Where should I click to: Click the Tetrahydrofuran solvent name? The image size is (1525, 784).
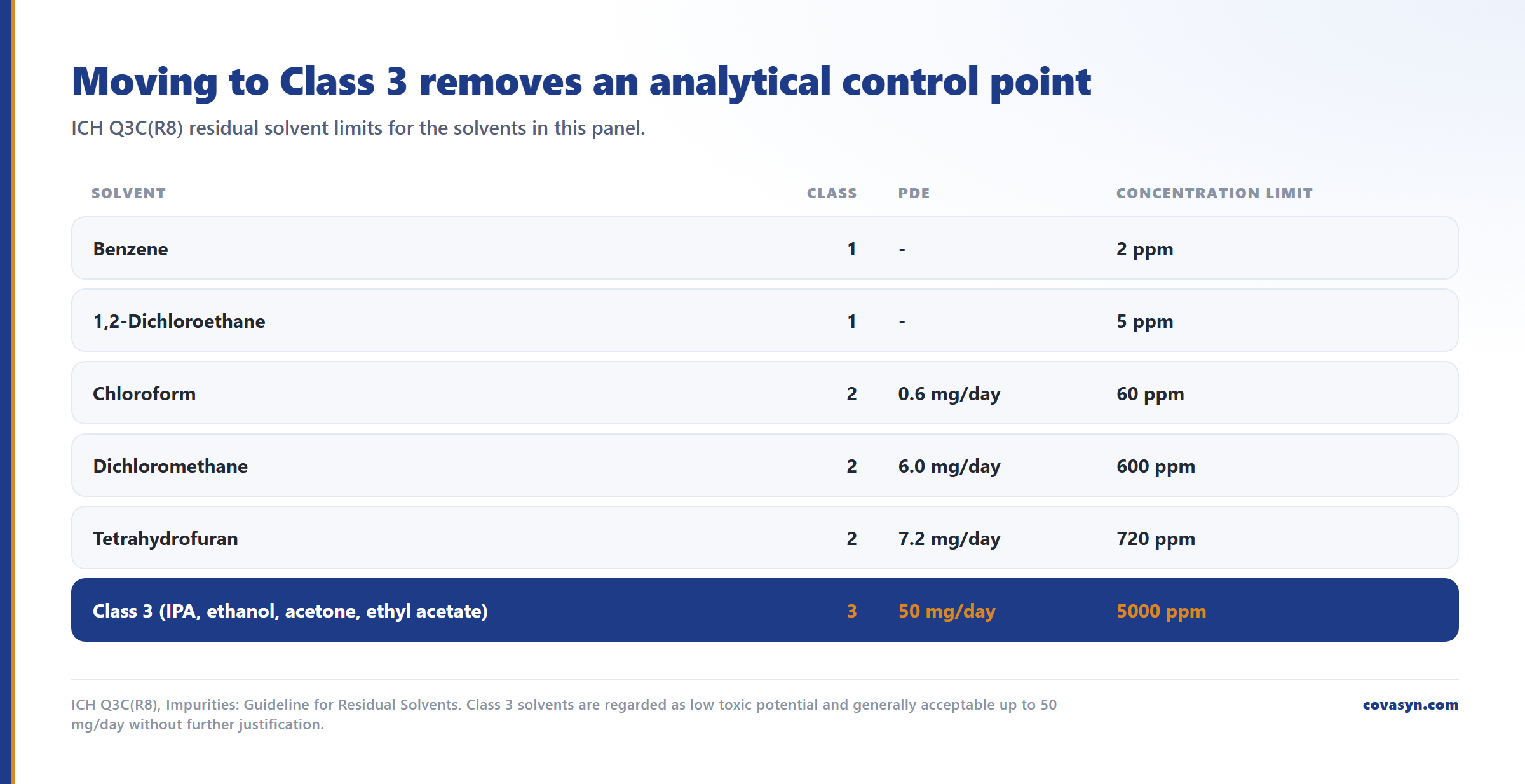[x=165, y=539]
